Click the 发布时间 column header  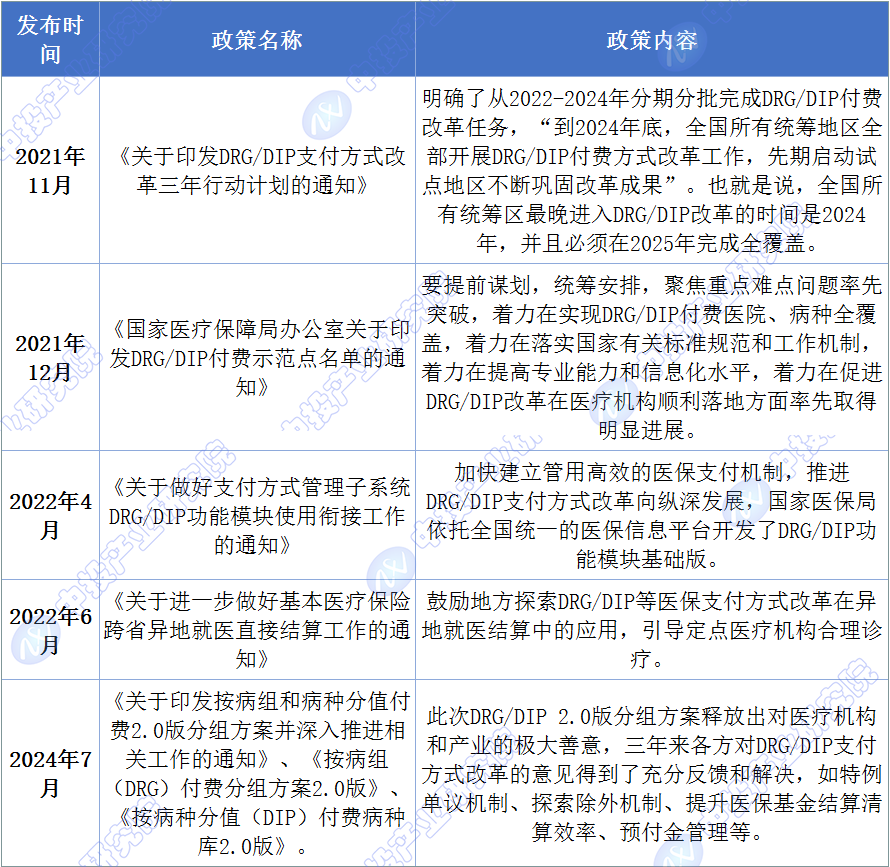50,40
